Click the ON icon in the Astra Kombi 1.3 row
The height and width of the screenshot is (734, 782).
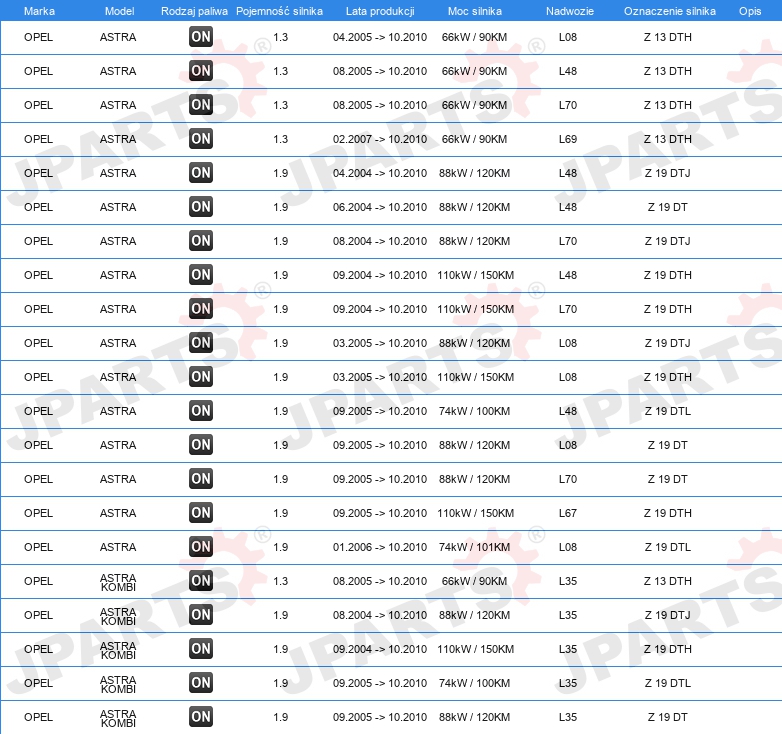pyautogui.click(x=201, y=580)
